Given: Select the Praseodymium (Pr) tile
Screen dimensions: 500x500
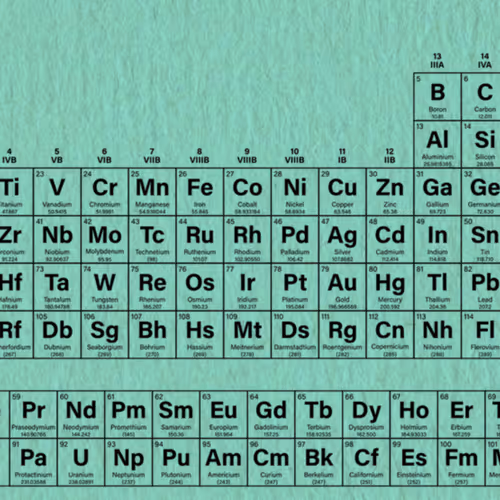Looking at the screenshot, I should coord(33,415).
